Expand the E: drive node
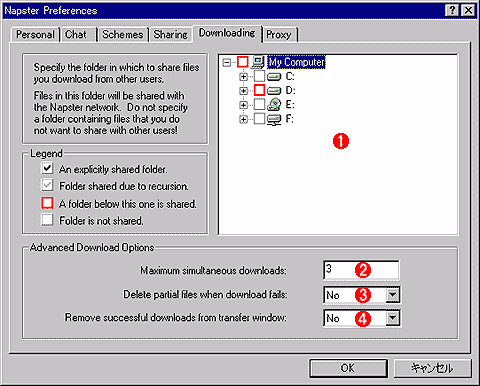This screenshot has width=480, height=386. pyautogui.click(x=243, y=105)
